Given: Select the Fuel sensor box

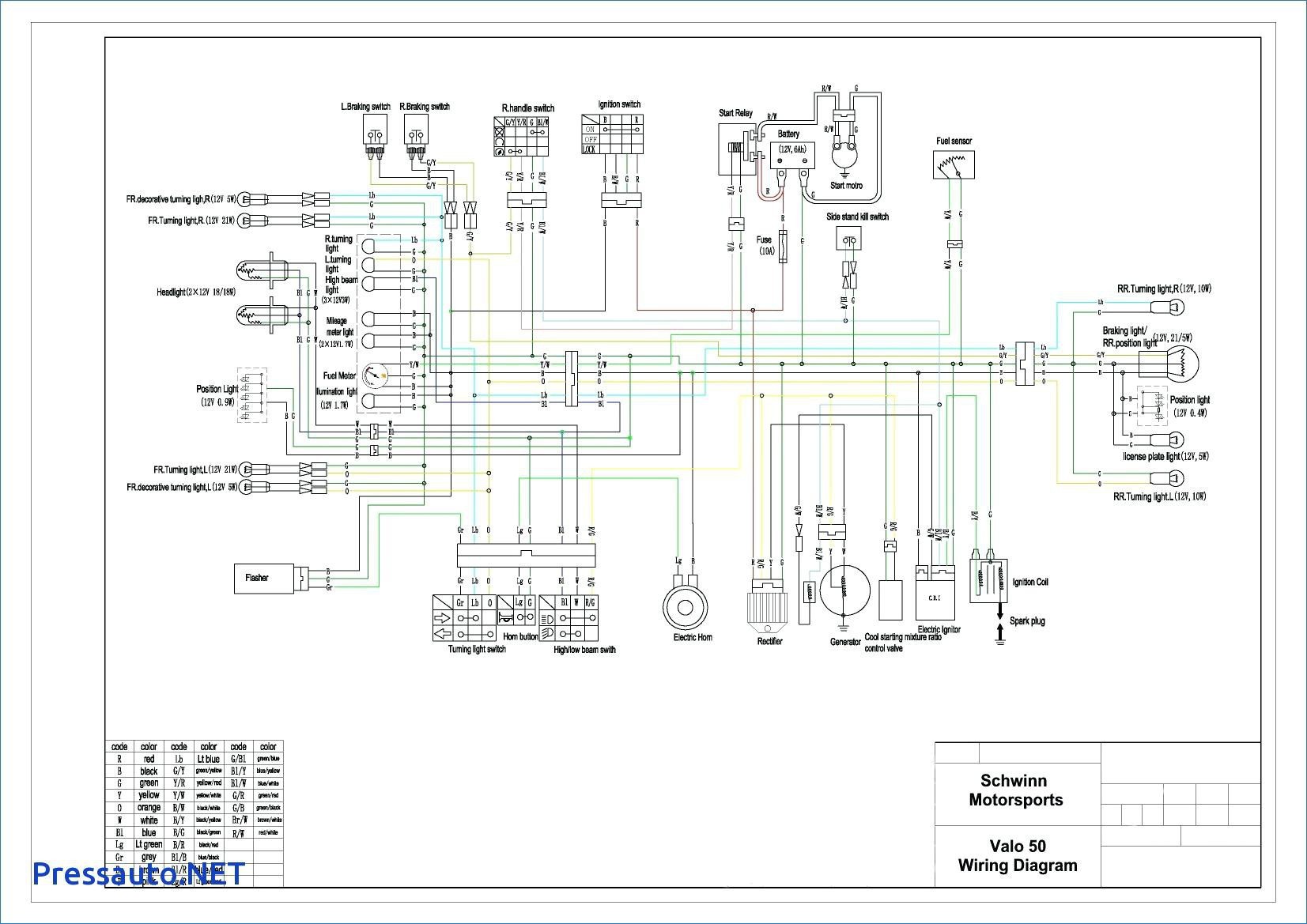Looking at the screenshot, I should (x=954, y=164).
